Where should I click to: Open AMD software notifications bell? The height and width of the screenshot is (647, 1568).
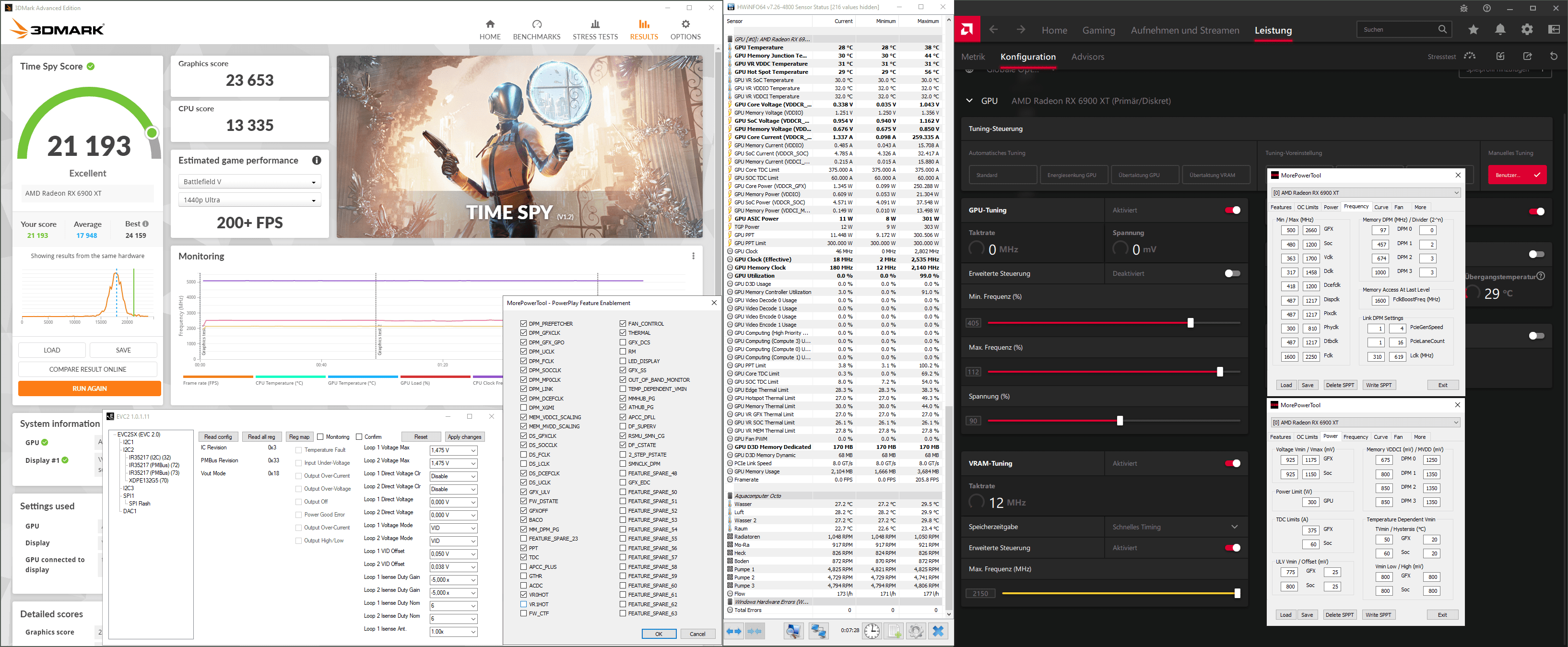click(x=1500, y=29)
